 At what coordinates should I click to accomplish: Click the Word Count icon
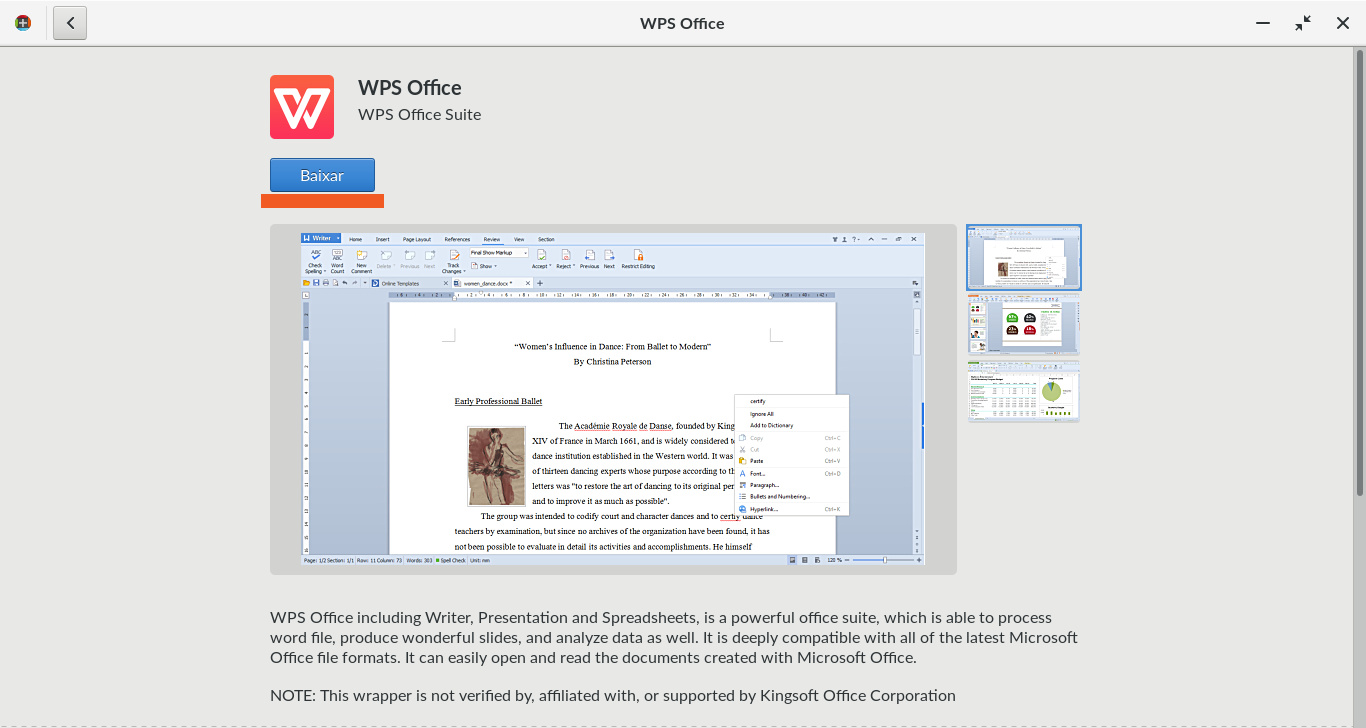pos(338,256)
